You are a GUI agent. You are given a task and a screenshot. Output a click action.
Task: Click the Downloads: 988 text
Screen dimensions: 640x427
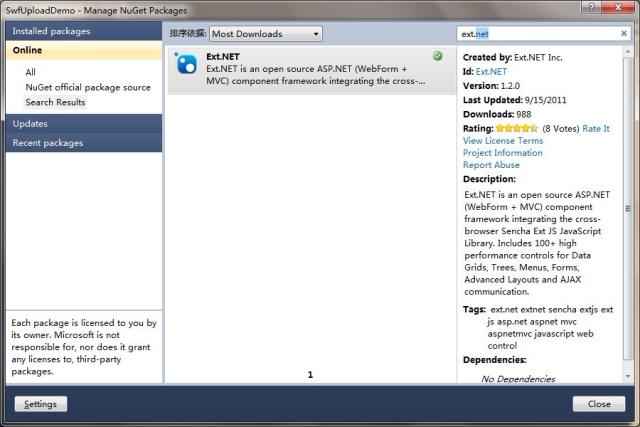coord(497,114)
